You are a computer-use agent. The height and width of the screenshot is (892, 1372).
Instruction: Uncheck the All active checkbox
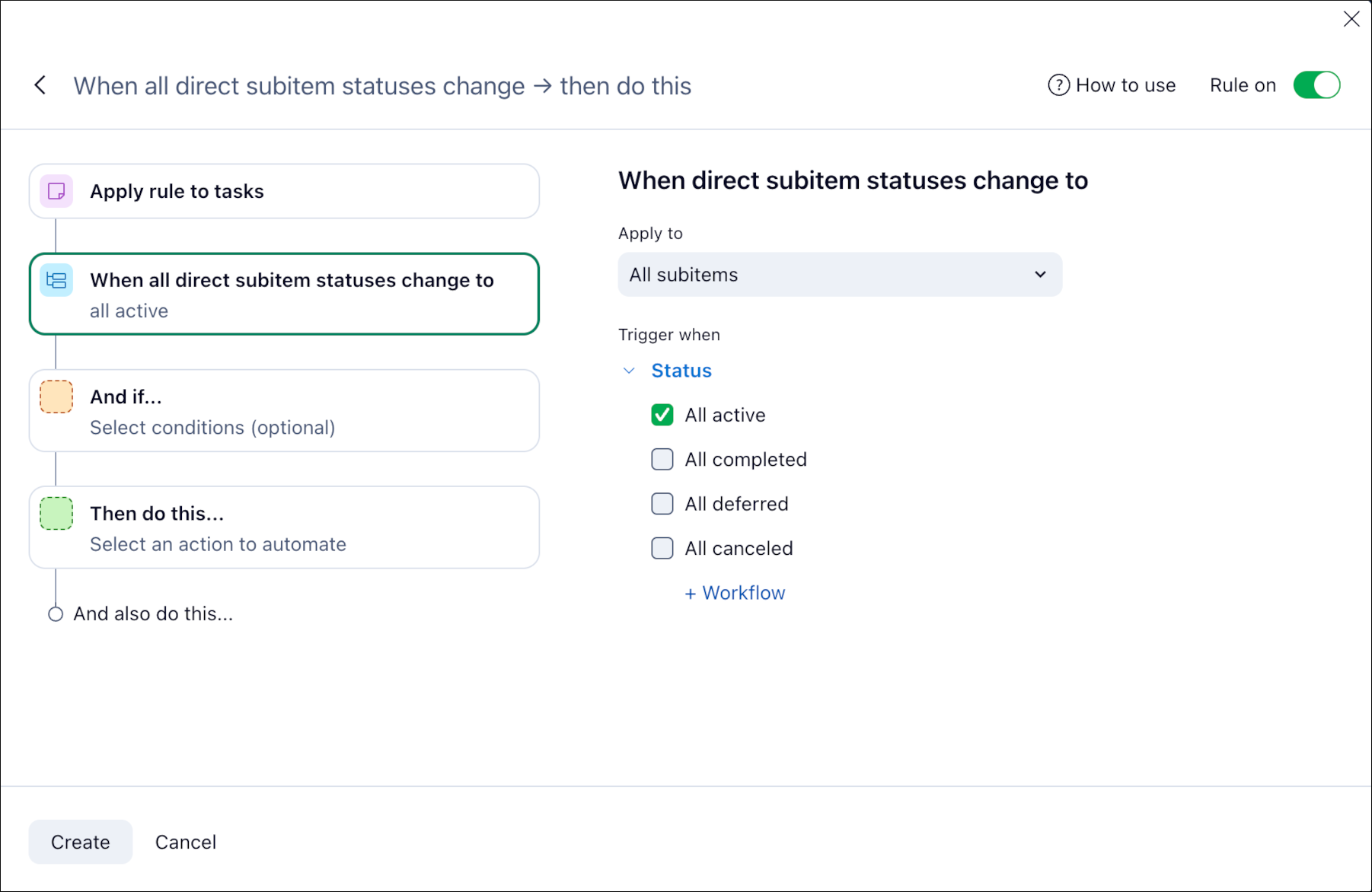[x=662, y=415]
